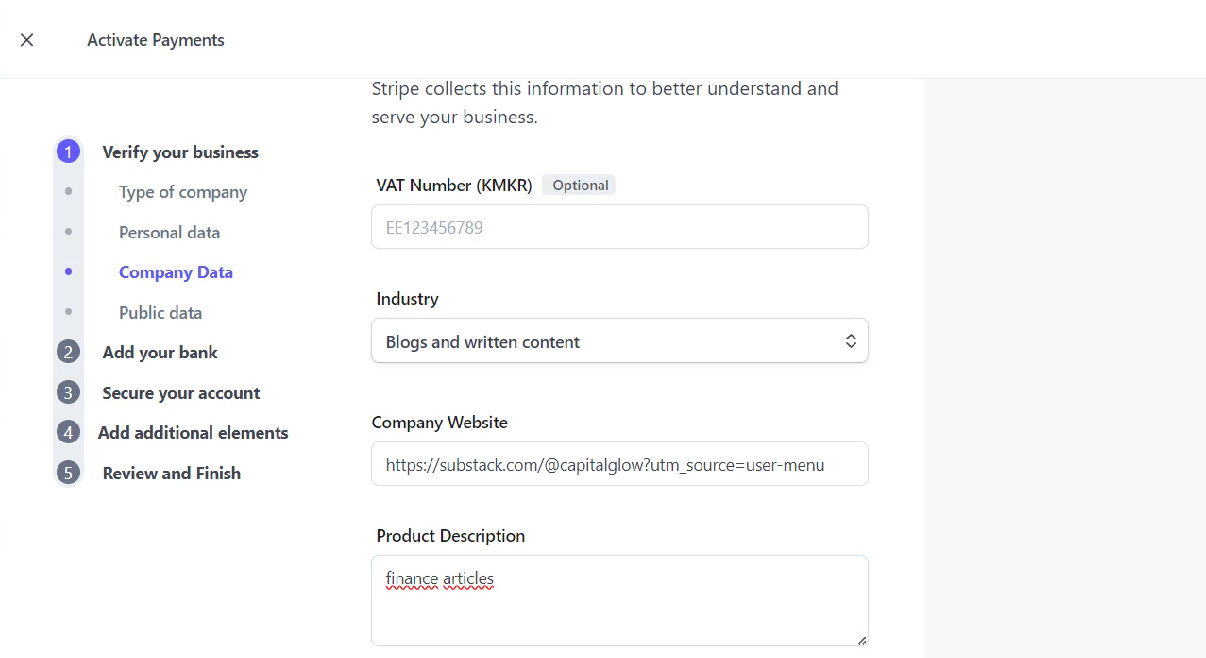
Task: Select Review and Finish step
Action: click(x=172, y=473)
